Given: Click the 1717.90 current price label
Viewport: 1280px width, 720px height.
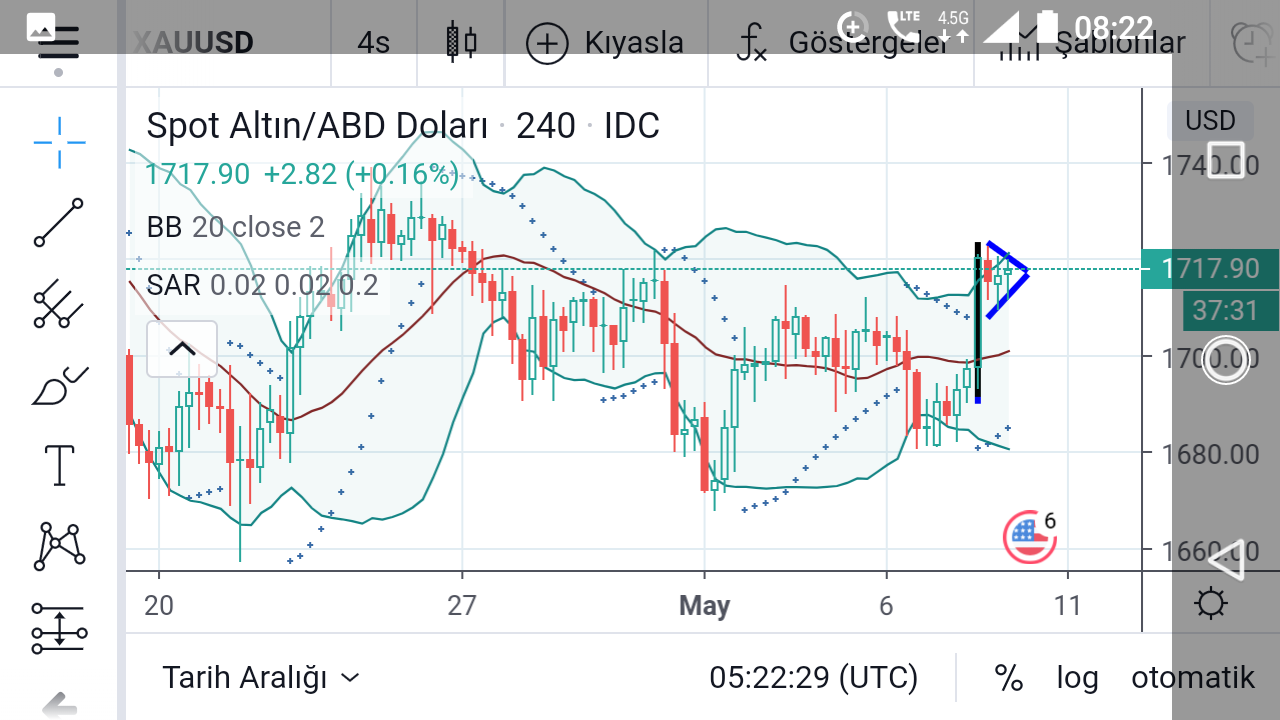Looking at the screenshot, I should [1210, 268].
